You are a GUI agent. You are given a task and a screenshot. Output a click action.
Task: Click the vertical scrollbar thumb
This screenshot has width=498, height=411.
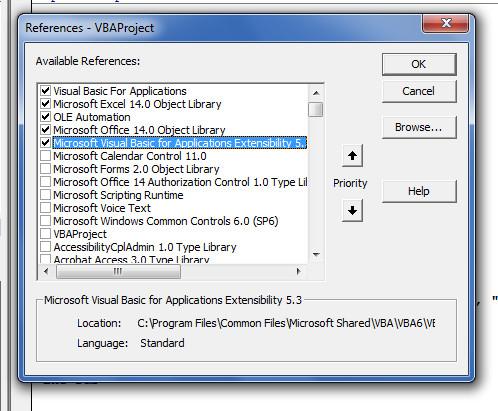316,109
